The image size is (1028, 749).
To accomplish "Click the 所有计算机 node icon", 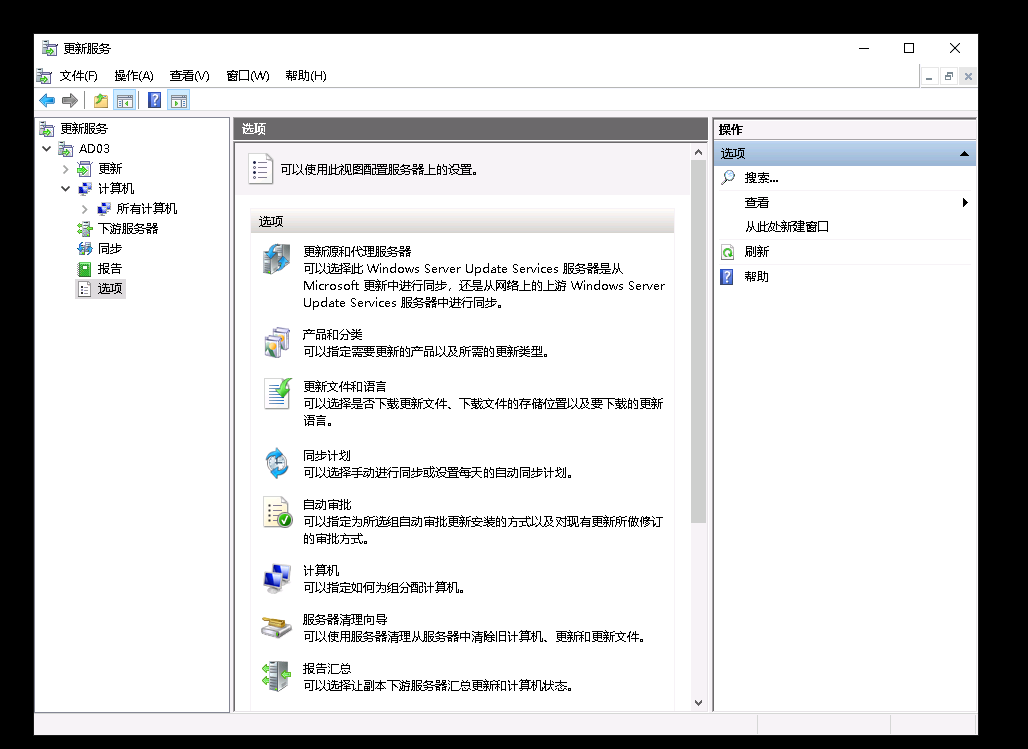I will [104, 209].
